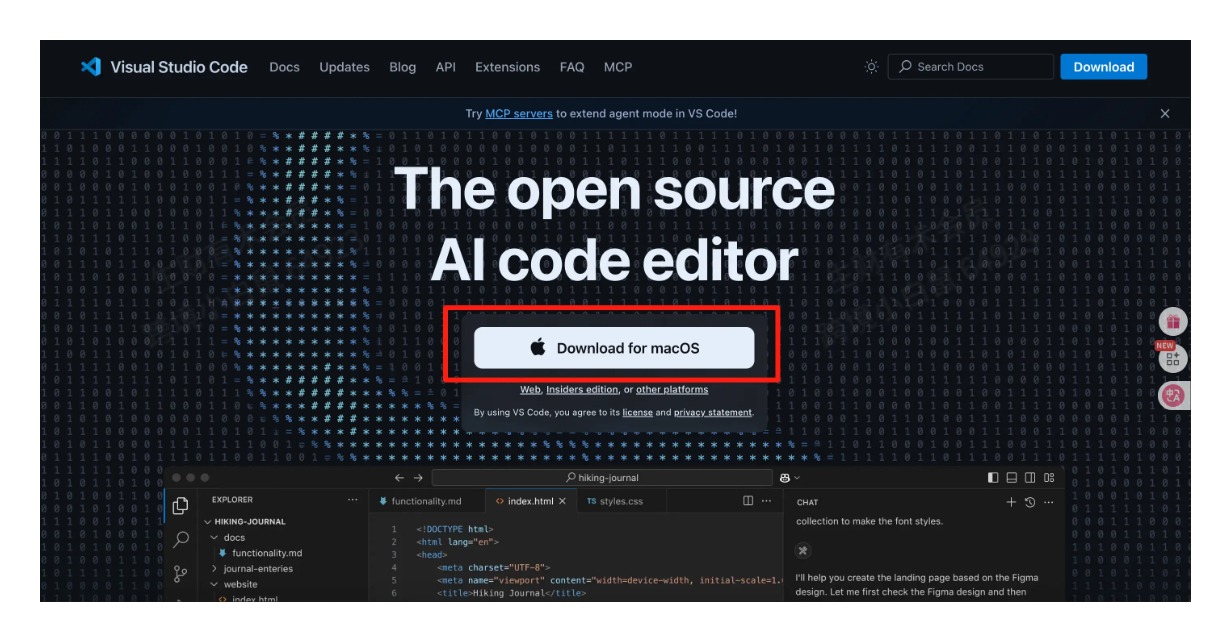Open the other platforms link
1231x642 pixels.
coord(672,390)
